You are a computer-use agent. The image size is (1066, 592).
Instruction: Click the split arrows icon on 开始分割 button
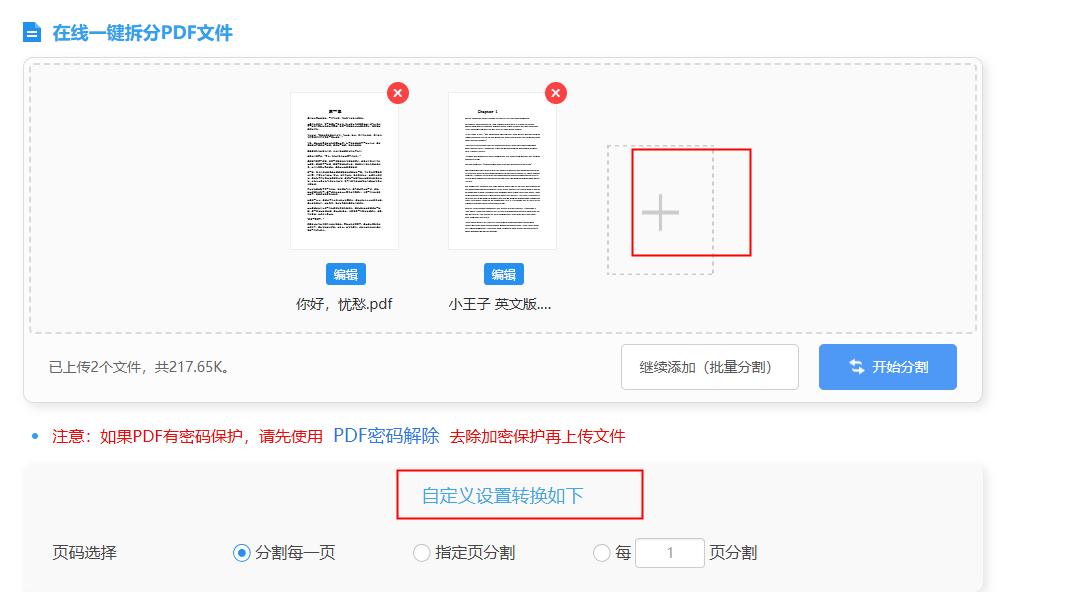[856, 366]
